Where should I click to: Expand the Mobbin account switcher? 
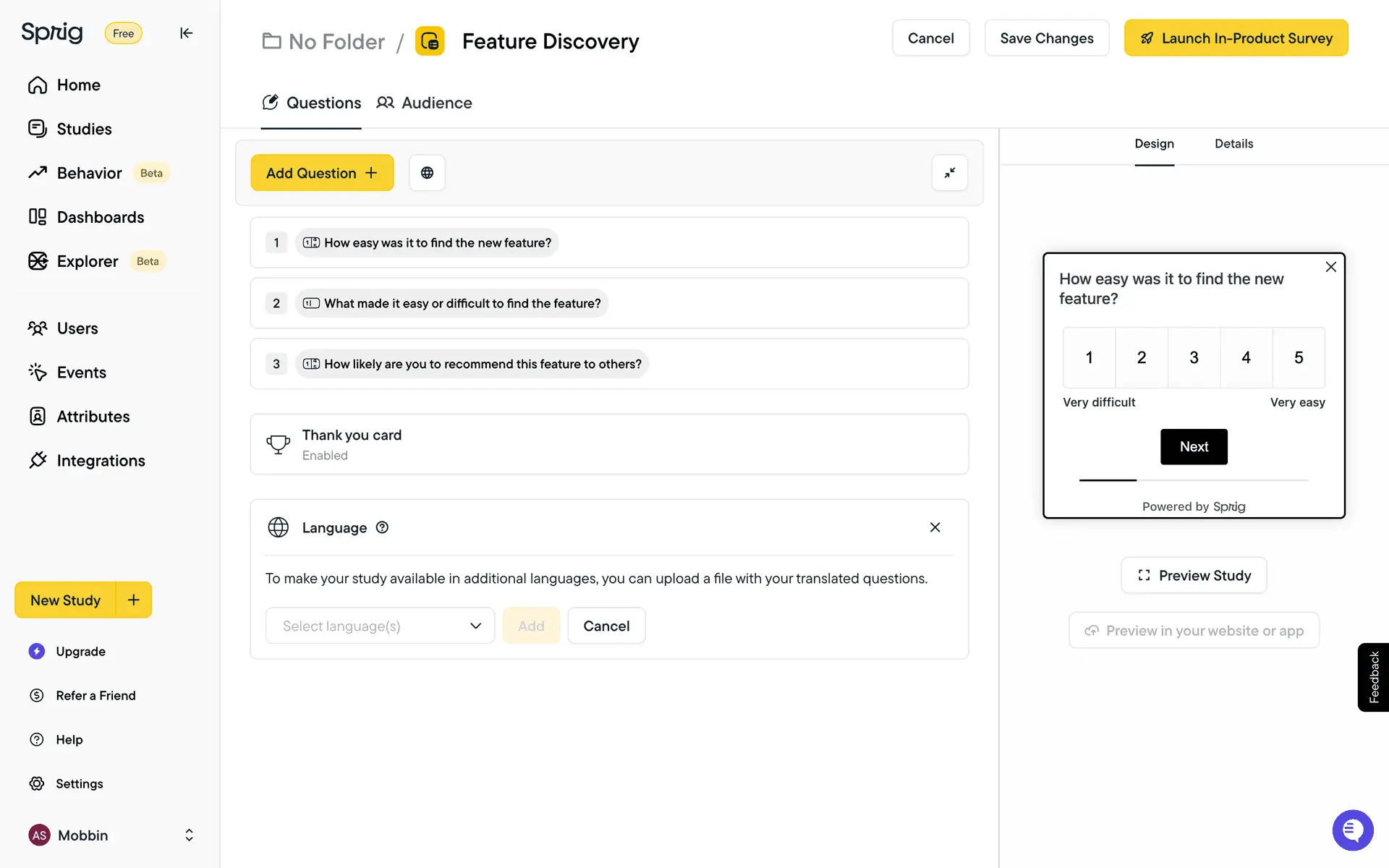click(189, 835)
